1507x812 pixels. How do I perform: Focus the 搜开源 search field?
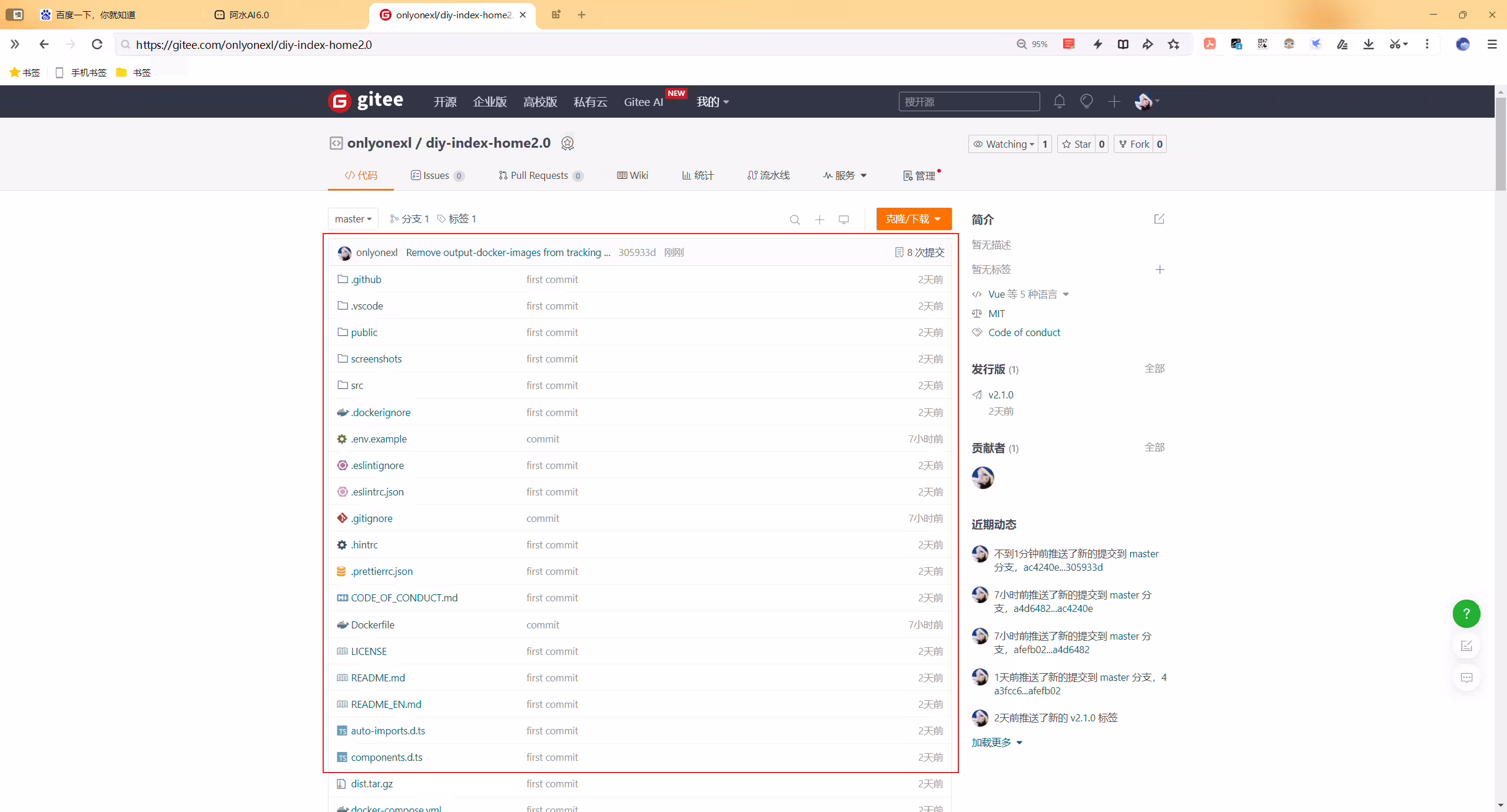pyautogui.click(x=969, y=102)
